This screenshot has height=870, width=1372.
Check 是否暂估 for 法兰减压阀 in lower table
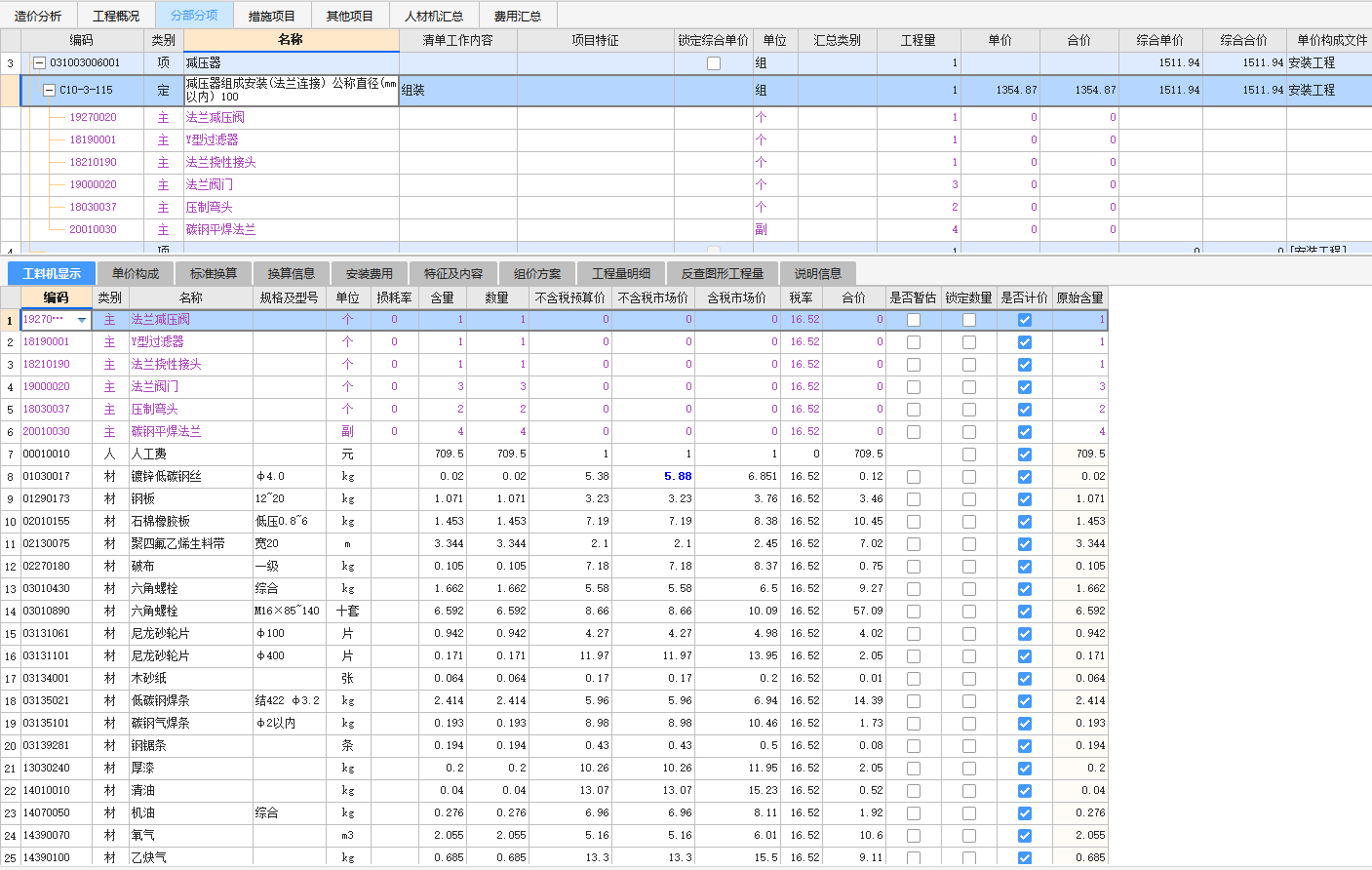914,320
